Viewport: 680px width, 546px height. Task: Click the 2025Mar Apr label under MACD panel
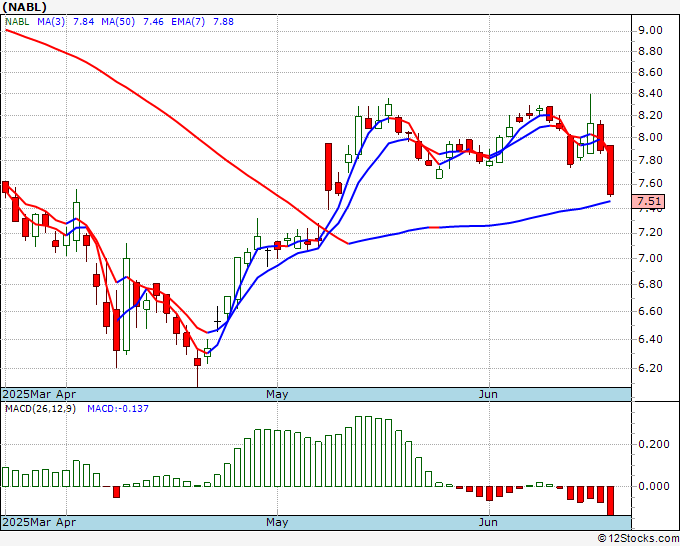[x=39, y=522]
